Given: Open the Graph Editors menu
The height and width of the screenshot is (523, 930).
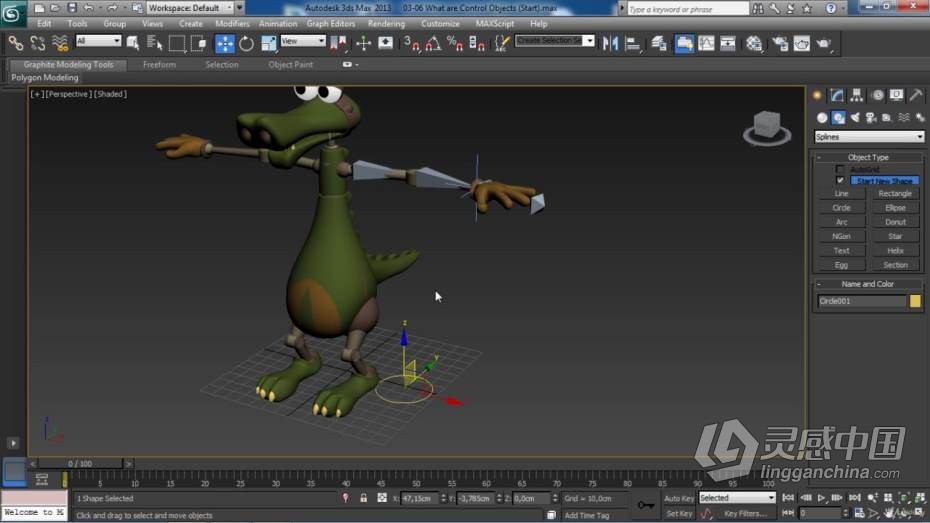Looking at the screenshot, I should point(330,24).
